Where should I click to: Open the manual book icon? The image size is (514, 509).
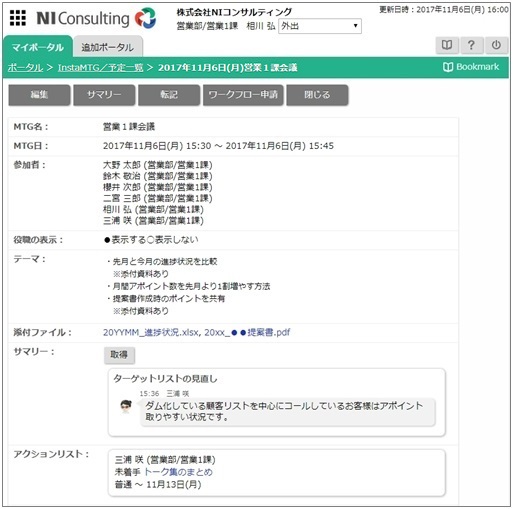pos(447,45)
